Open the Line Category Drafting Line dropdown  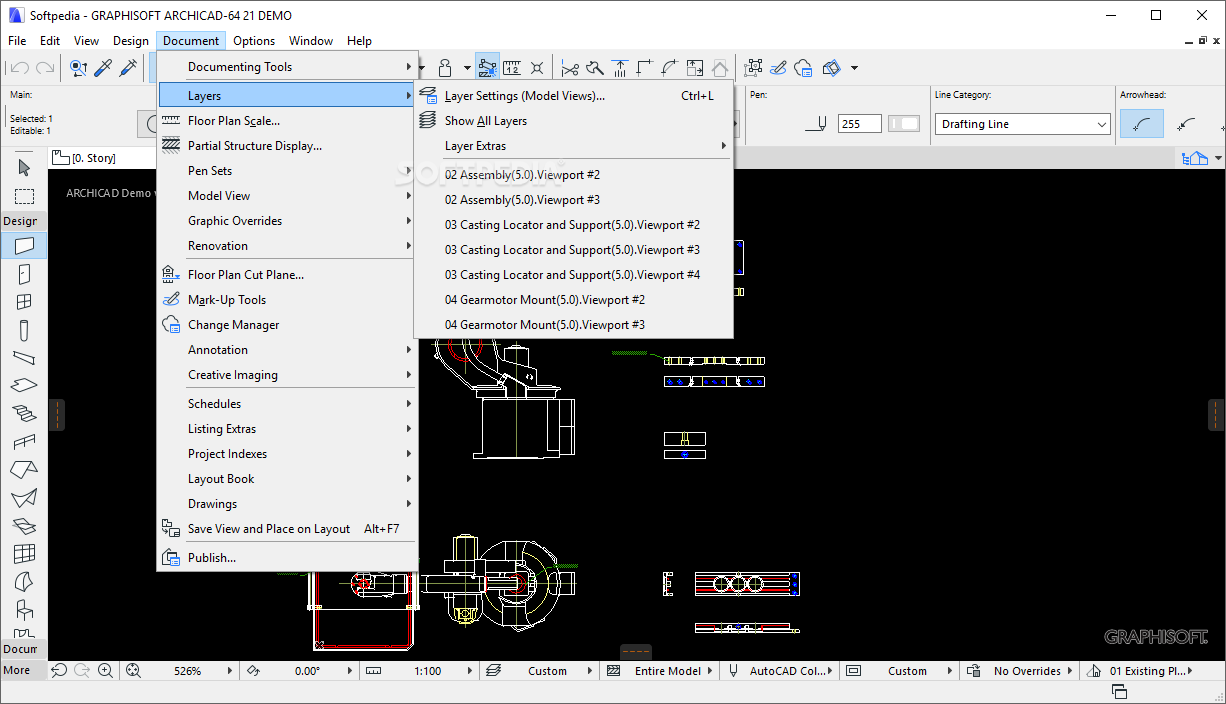tap(1023, 124)
